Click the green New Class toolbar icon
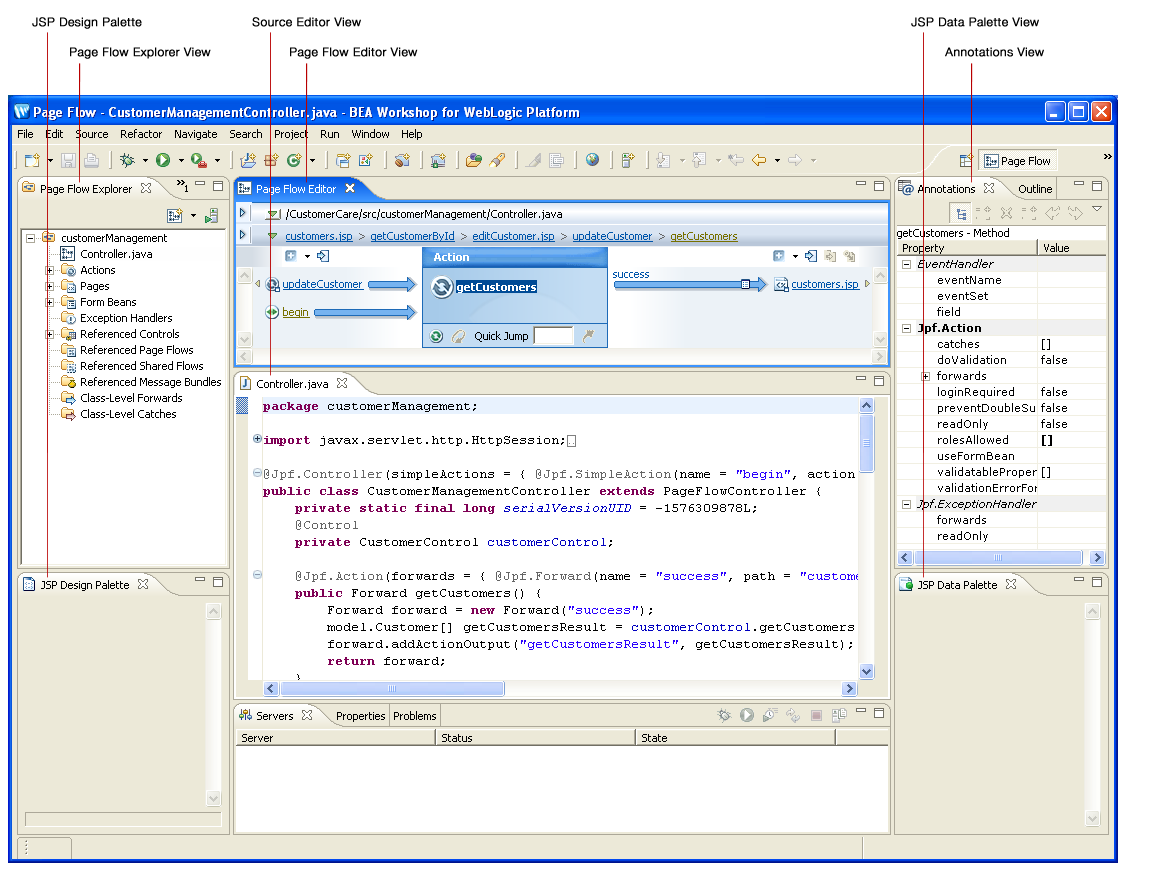The width and height of the screenshot is (1166, 869). pyautogui.click(x=294, y=160)
